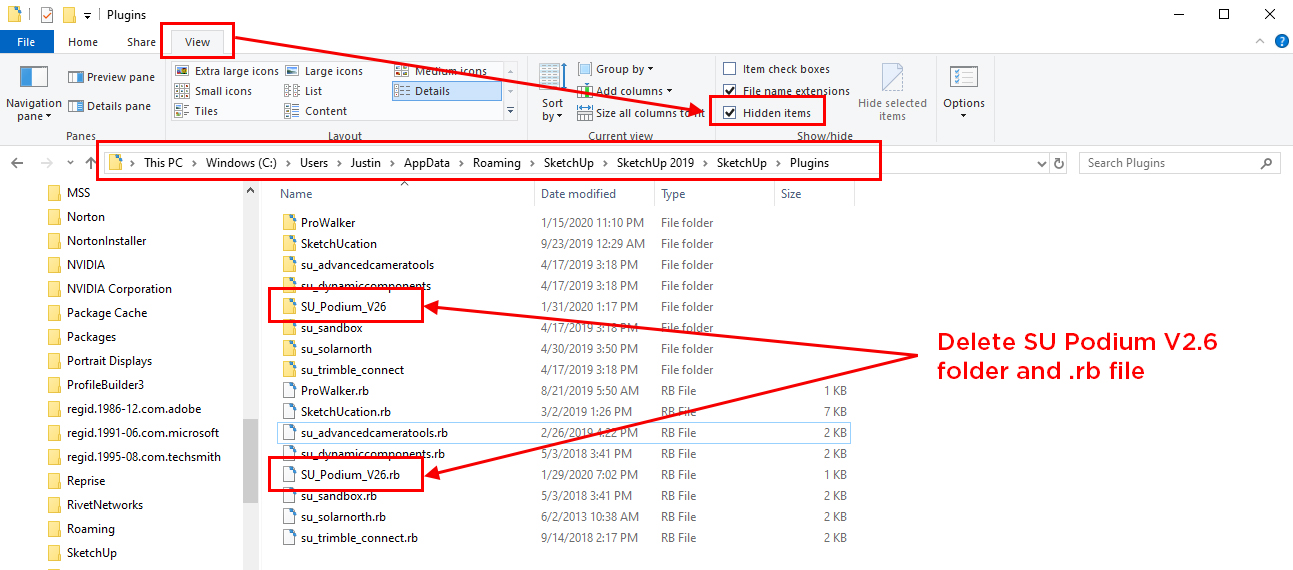Viewport: 1293px width, 570px height.
Task: Sort by Size column header
Action: (791, 194)
